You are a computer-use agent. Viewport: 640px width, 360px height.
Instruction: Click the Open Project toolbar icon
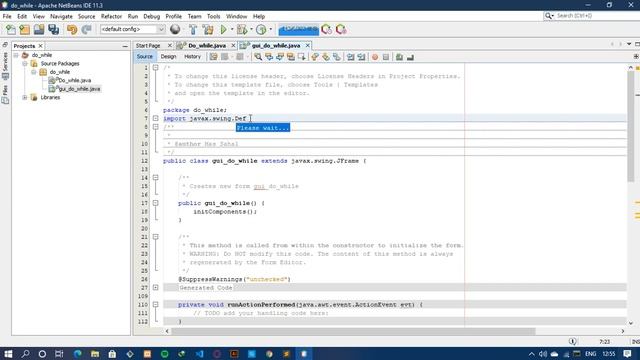39,29
